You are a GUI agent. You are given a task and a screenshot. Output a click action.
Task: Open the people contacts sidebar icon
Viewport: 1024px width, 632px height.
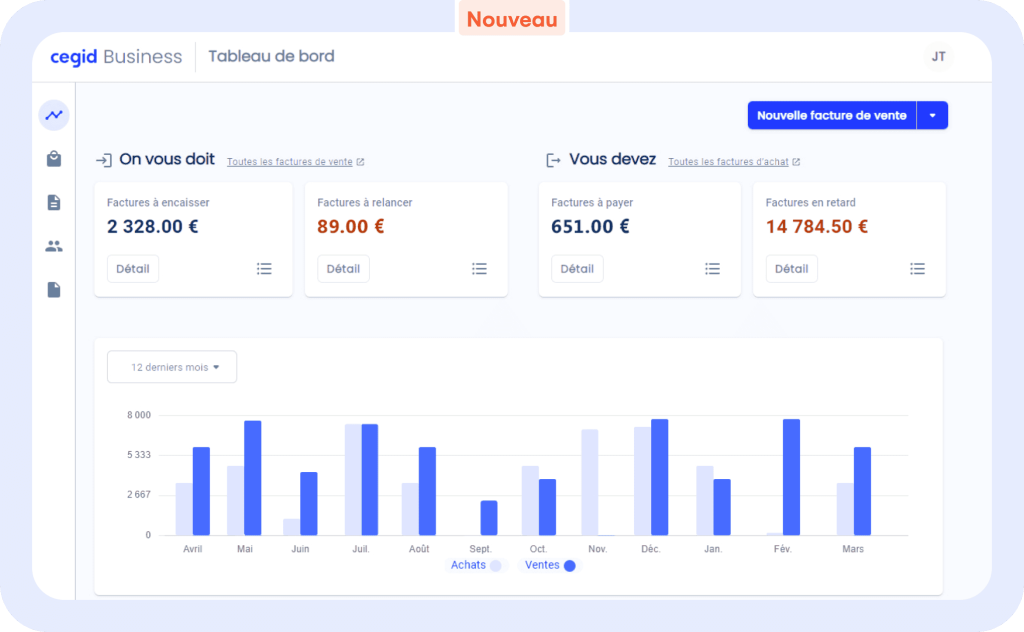[x=54, y=246]
